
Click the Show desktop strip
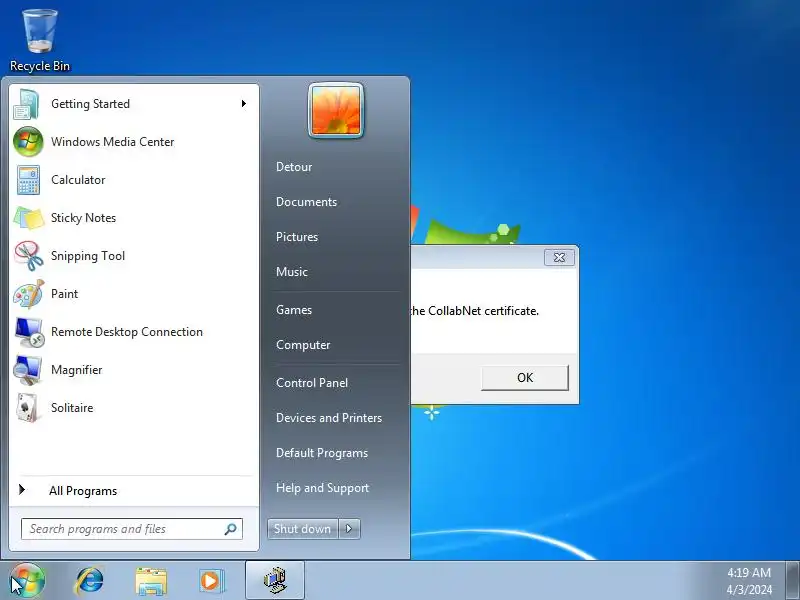pyautogui.click(x=793, y=581)
